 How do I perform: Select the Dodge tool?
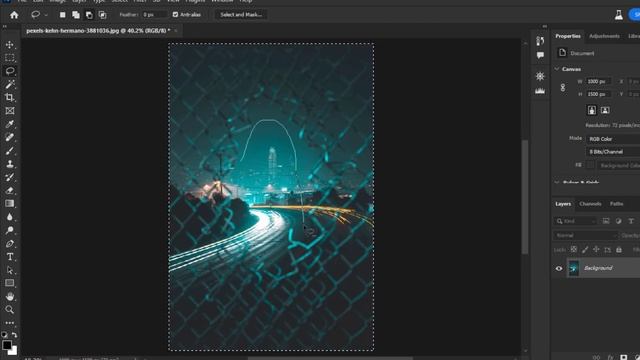click(10, 230)
